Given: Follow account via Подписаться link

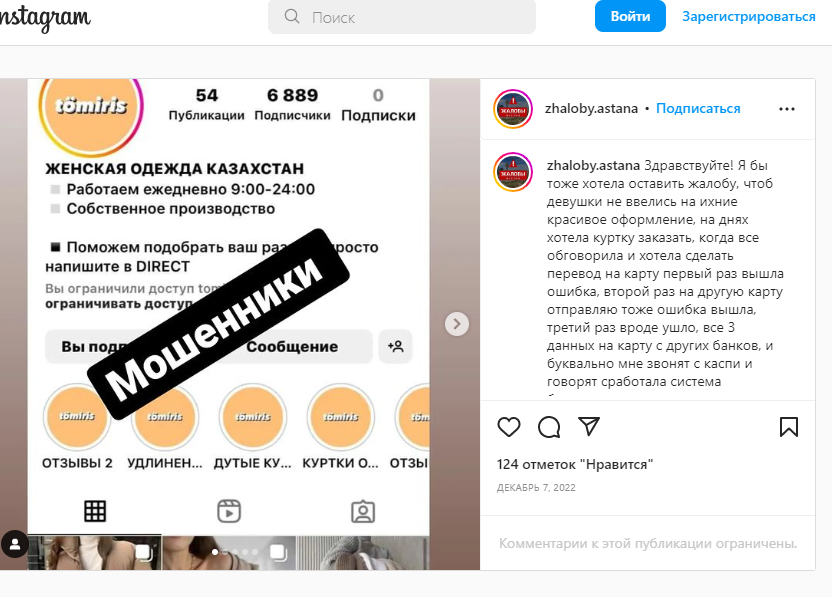Looking at the screenshot, I should coord(698,108).
